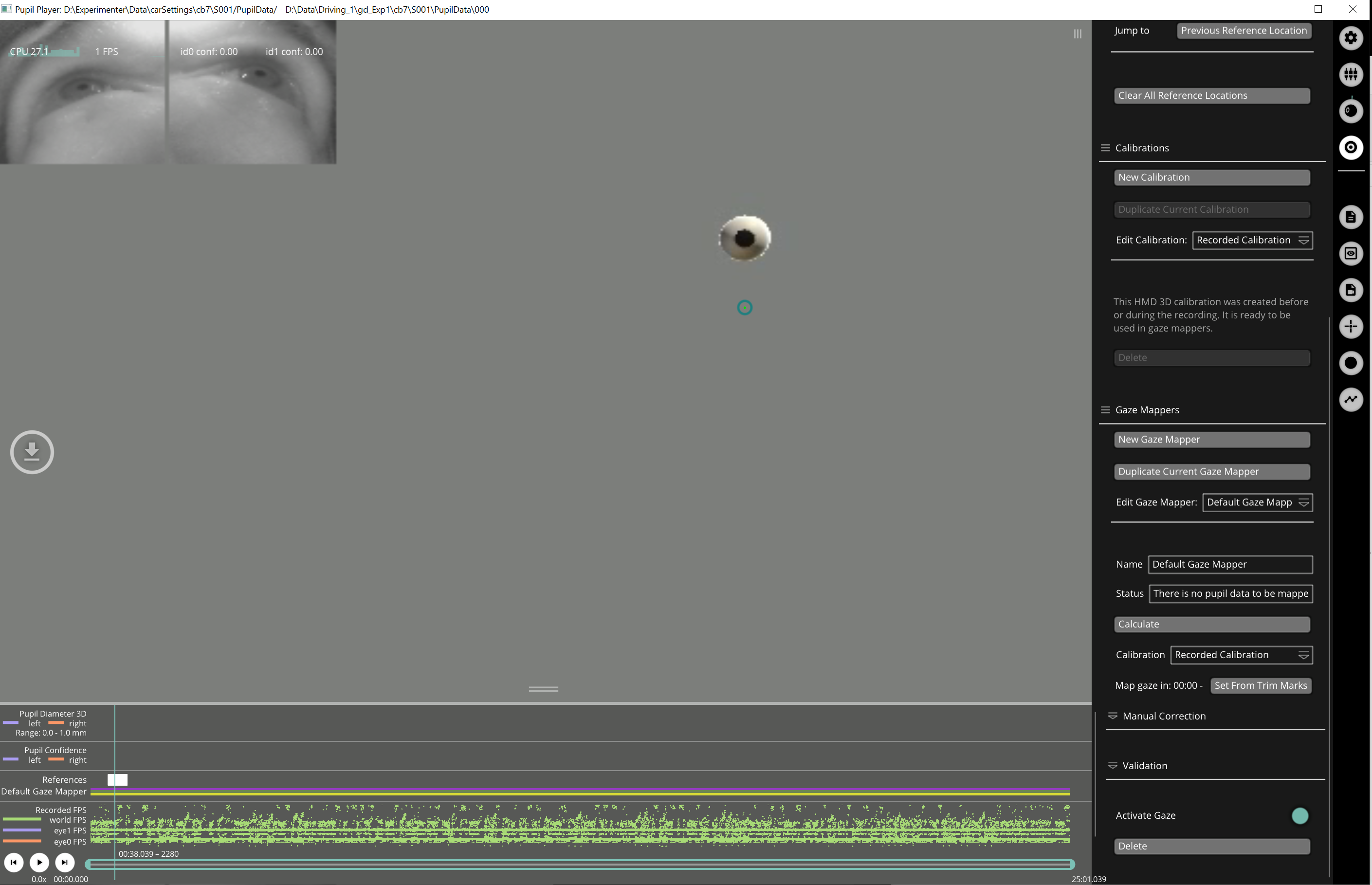Click the '25:01.039' end time label
The height and width of the screenshot is (885, 1372).
(x=1089, y=879)
